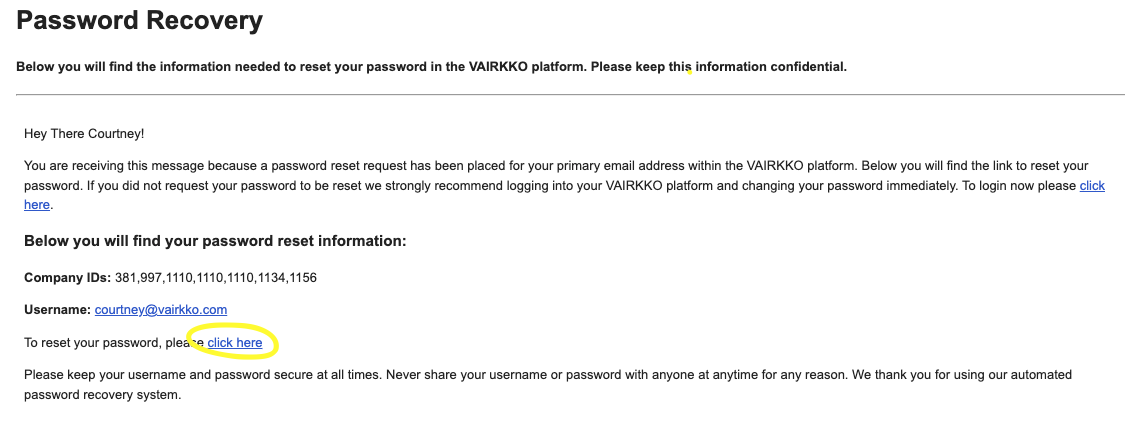This screenshot has height=421, width=1125.
Task: Click the word "confidential" in the bold intro
Action: pyautogui.click(x=802, y=67)
